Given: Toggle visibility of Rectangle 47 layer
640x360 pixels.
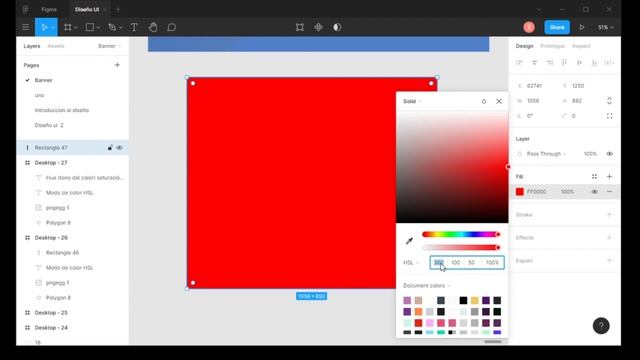Looking at the screenshot, I should pos(119,148).
